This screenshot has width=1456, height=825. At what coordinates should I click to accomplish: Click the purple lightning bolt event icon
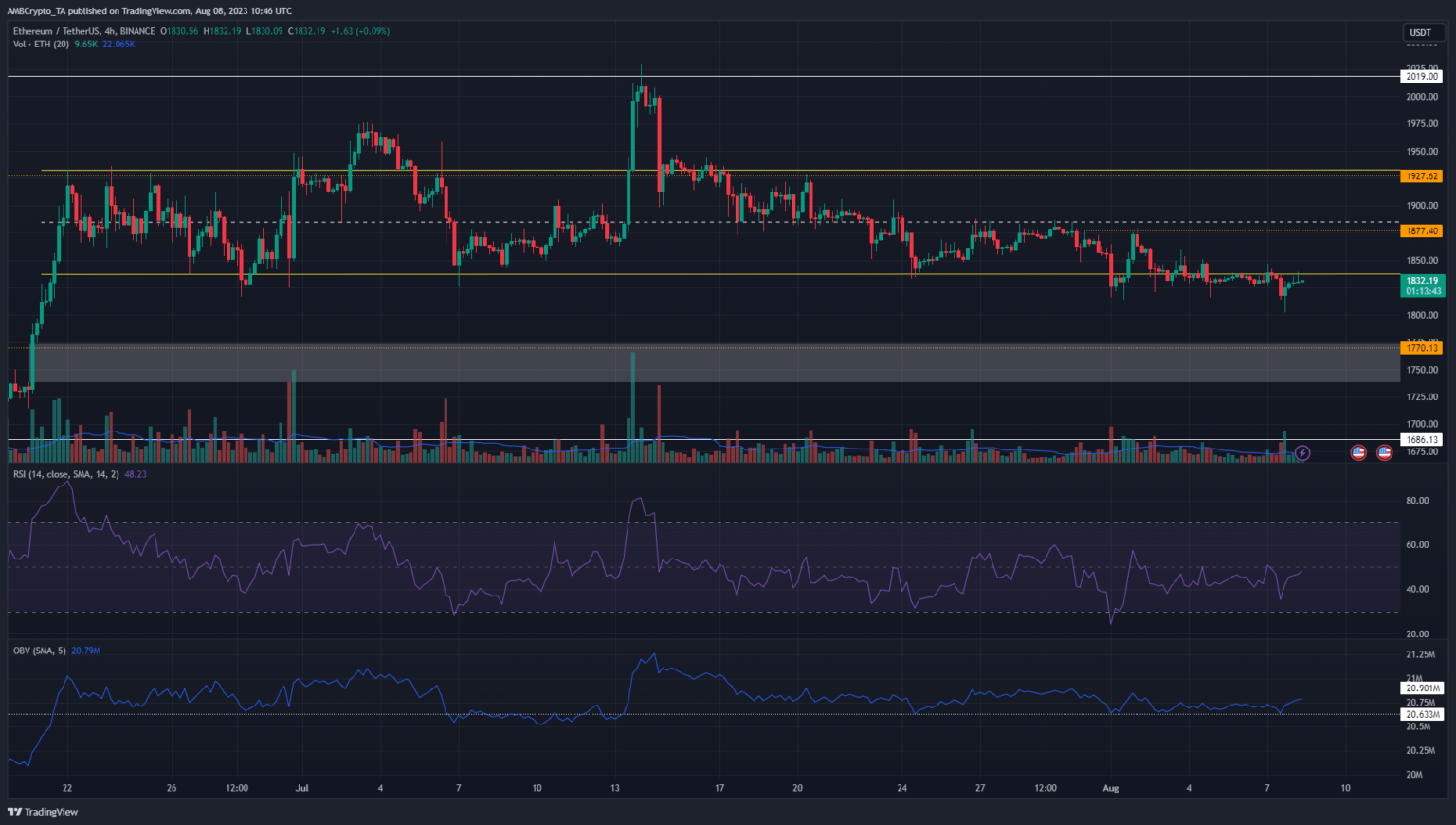click(x=1302, y=453)
